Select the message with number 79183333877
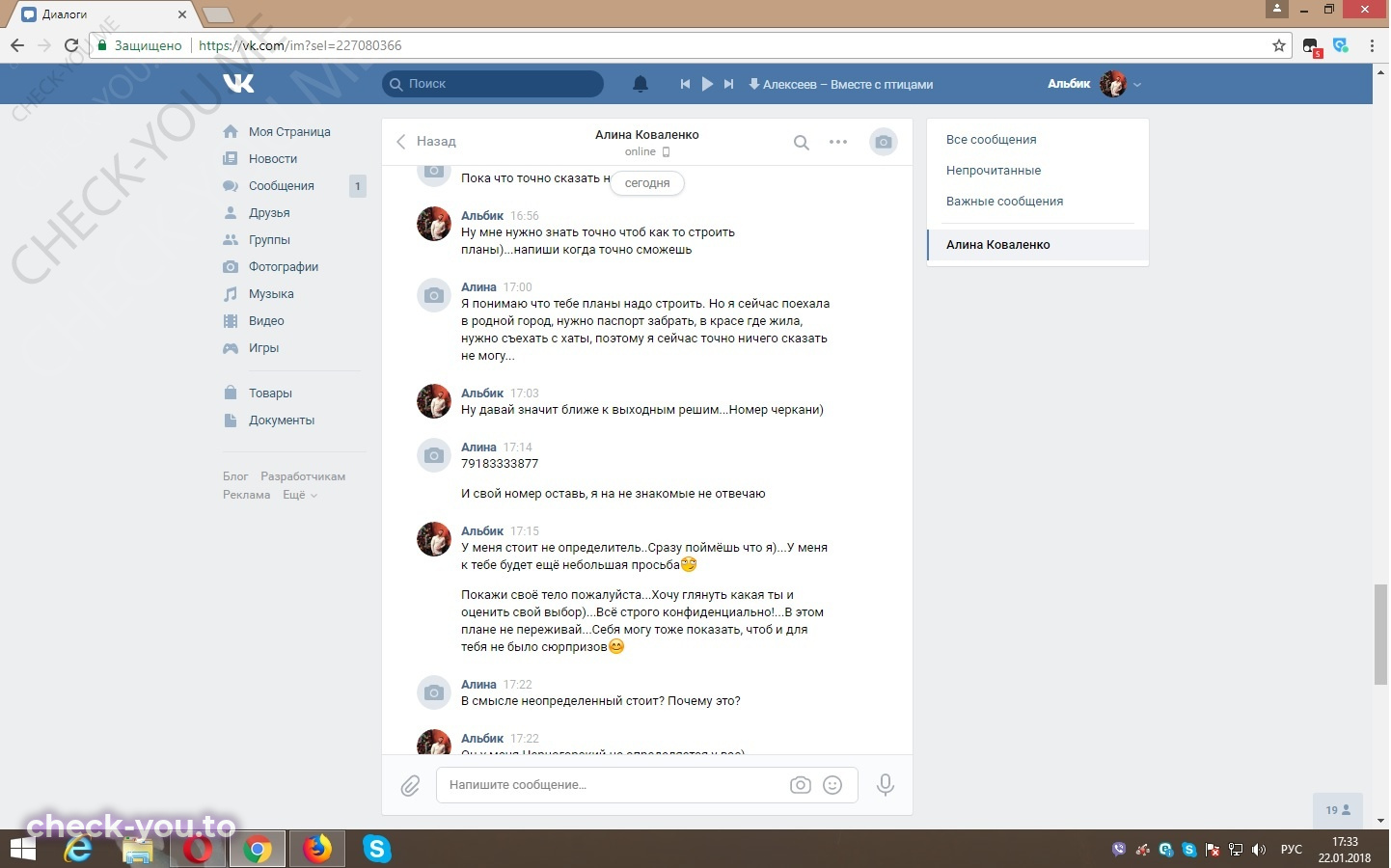This screenshot has height=868, width=1391. 500,464
